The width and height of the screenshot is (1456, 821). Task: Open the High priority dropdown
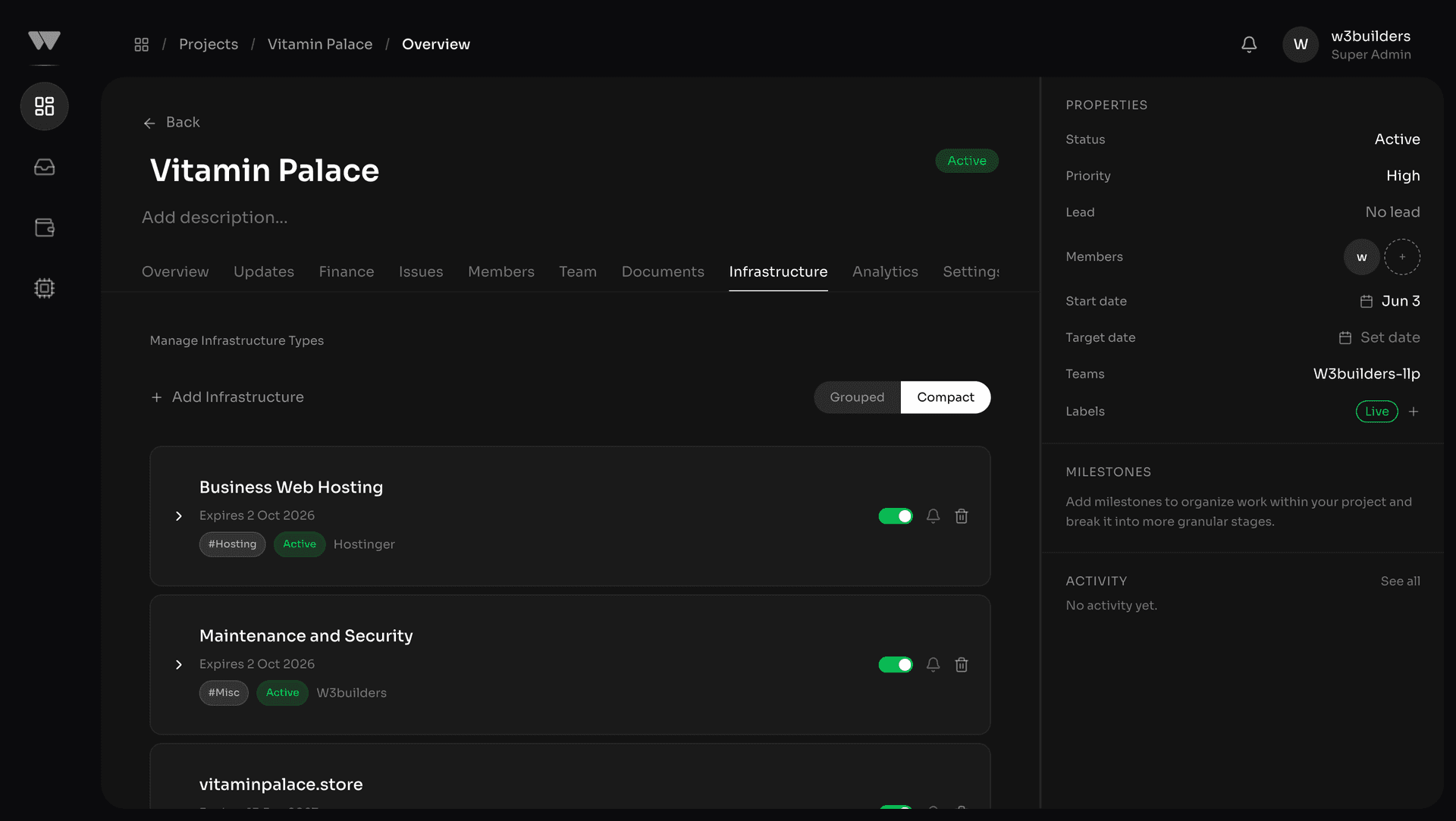coord(1402,176)
